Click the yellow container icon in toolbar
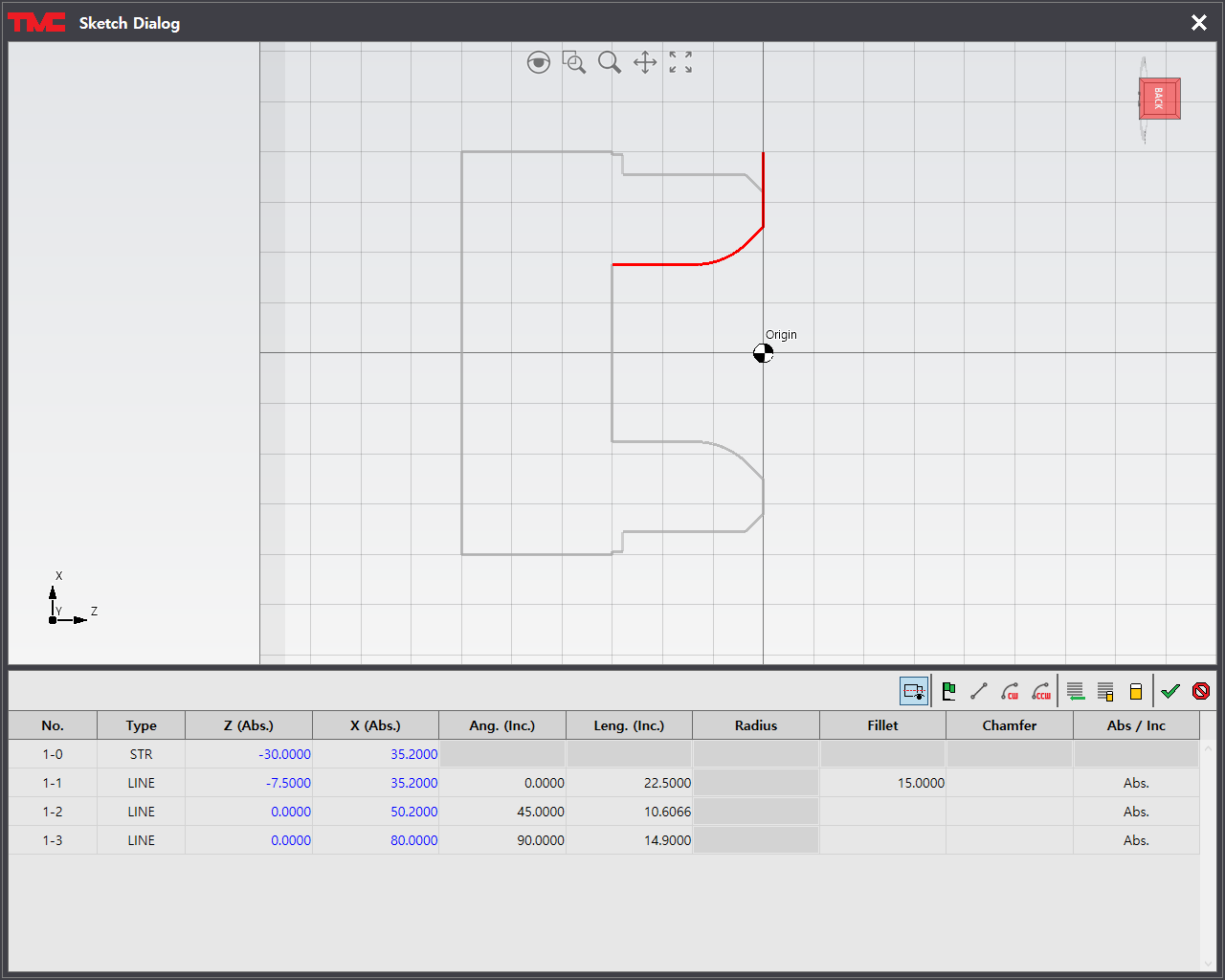This screenshot has height=980, width=1225. point(1136,691)
